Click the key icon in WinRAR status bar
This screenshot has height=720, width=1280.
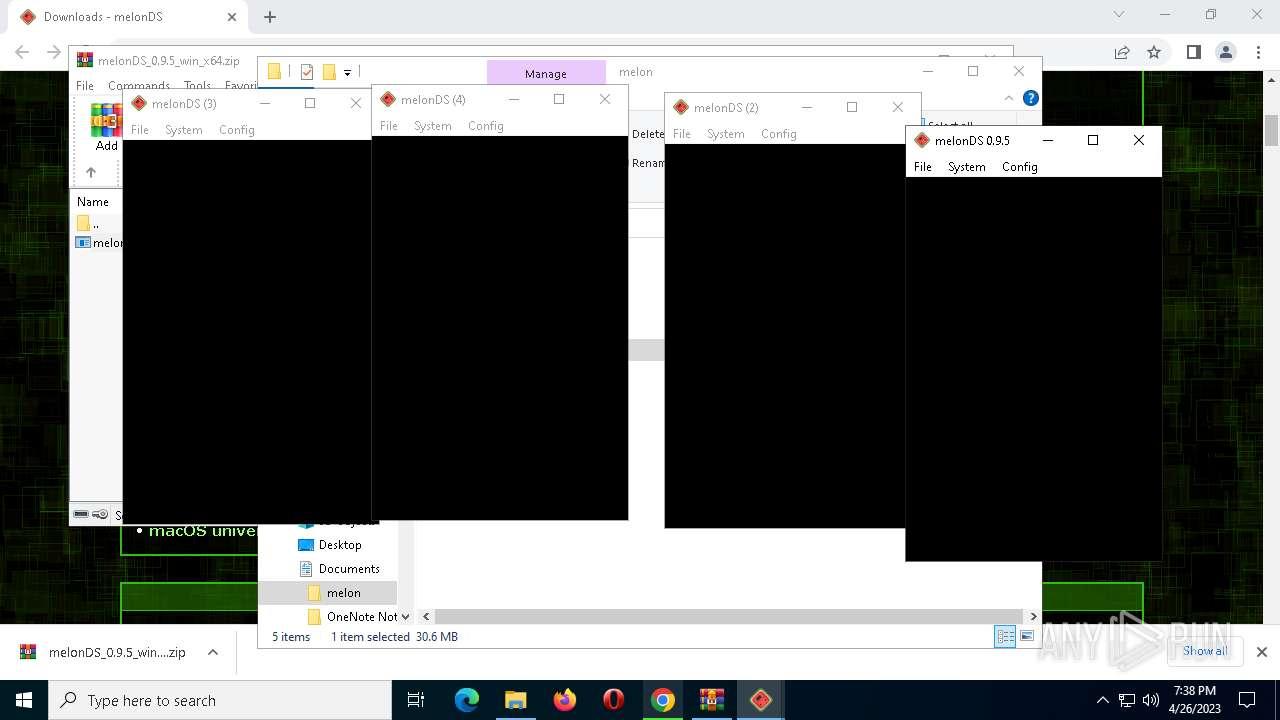pyautogui.click(x=101, y=515)
